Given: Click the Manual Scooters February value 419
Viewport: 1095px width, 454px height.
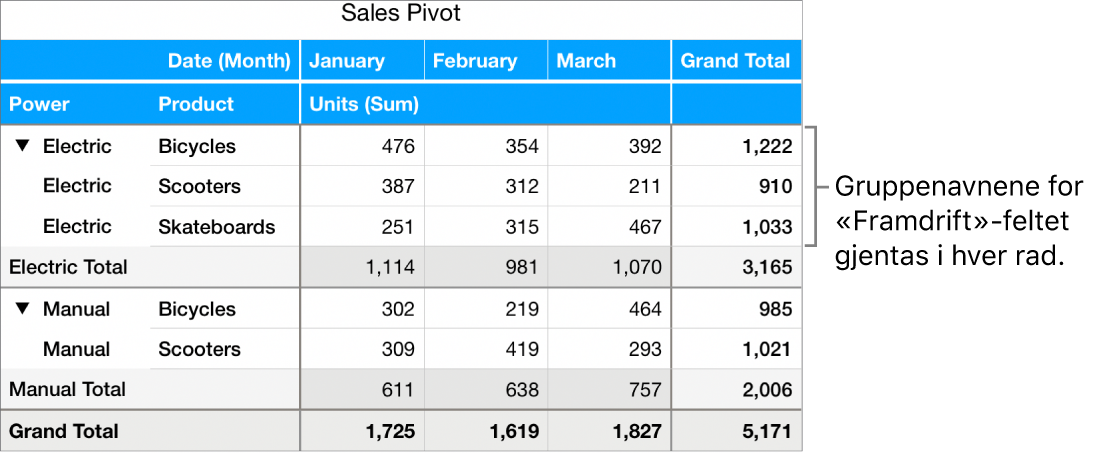Looking at the screenshot, I should pos(521,349).
